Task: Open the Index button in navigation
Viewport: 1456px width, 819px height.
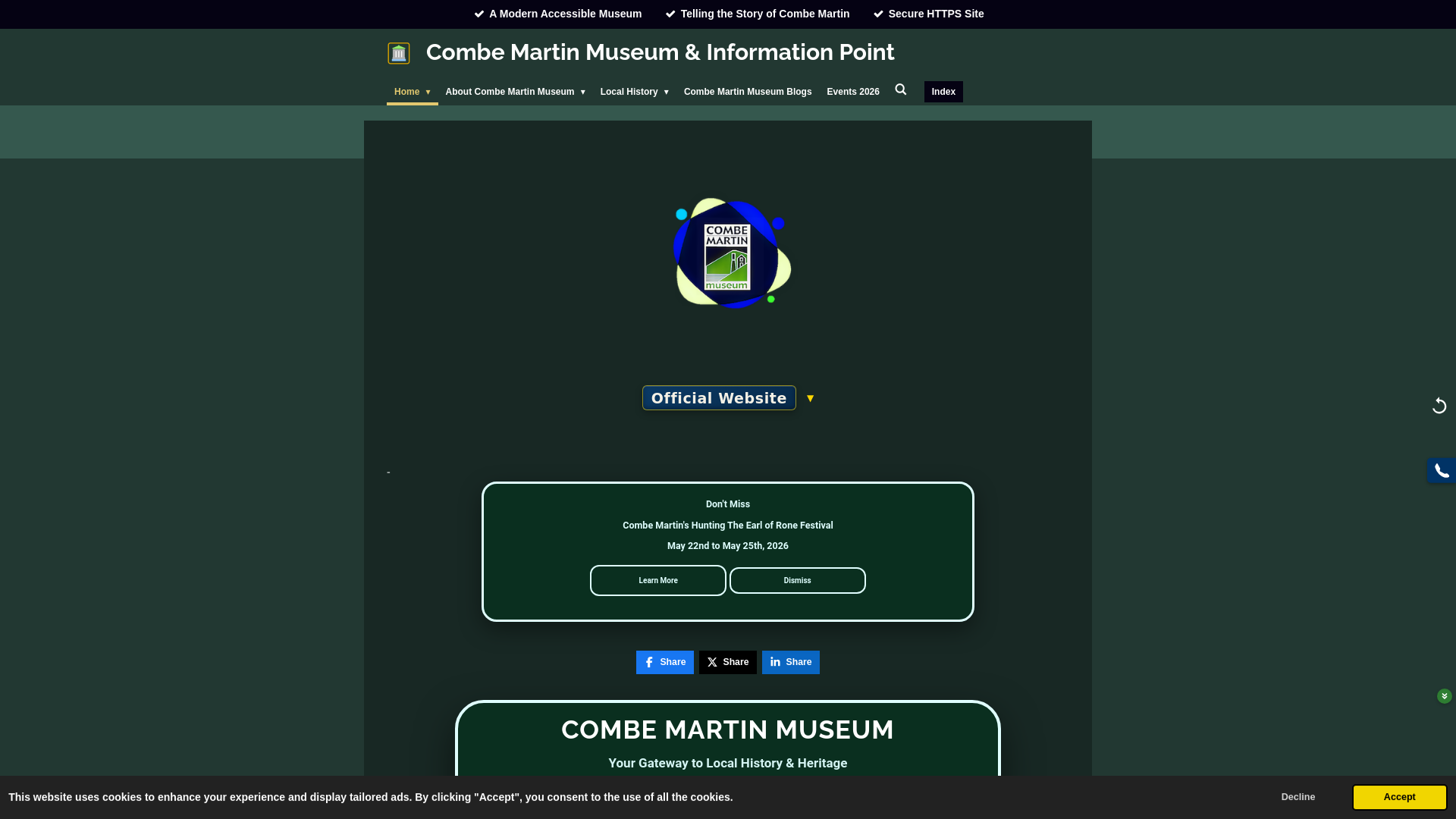Action: [x=943, y=92]
